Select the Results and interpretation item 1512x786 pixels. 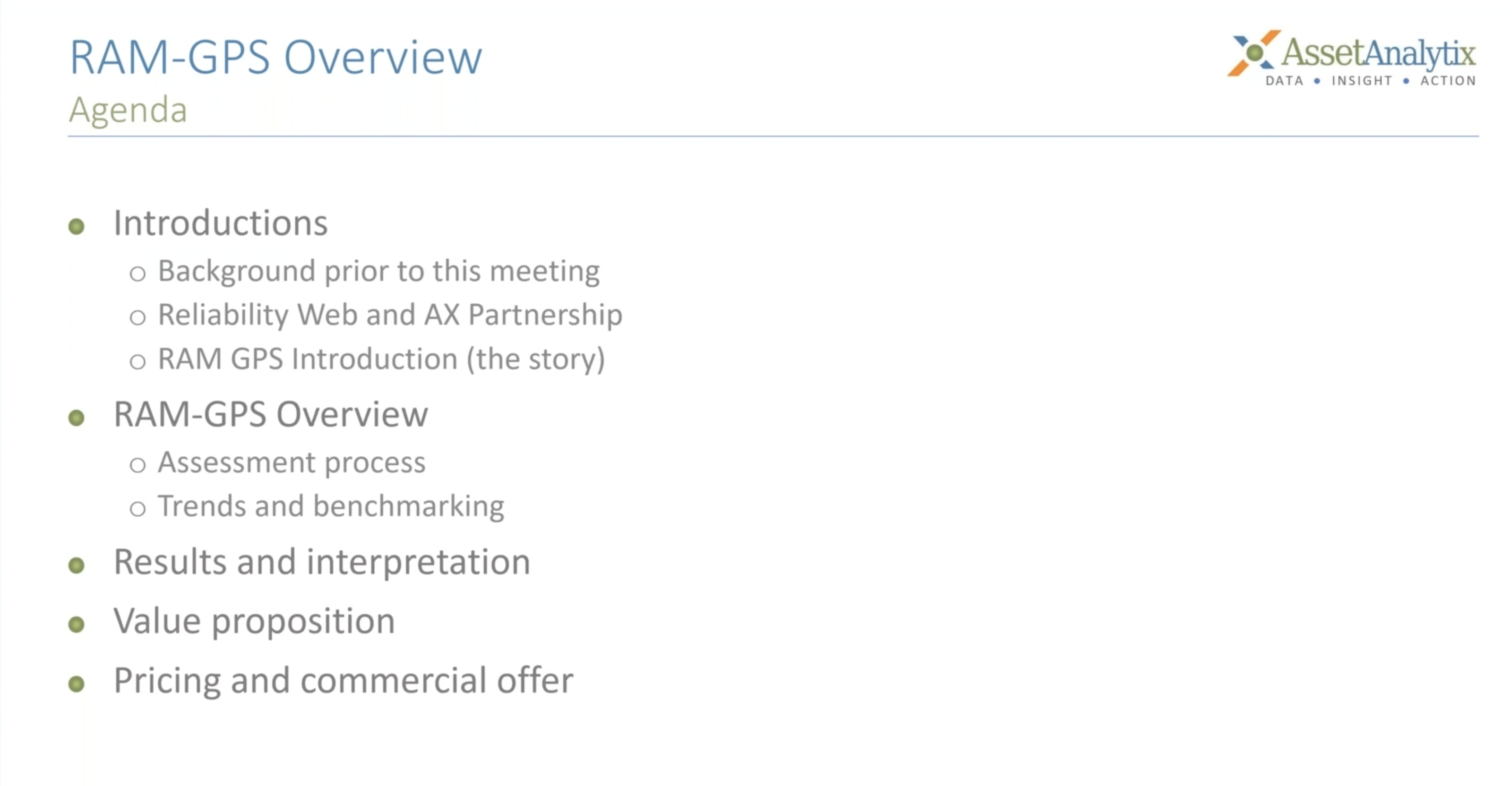[322, 562]
